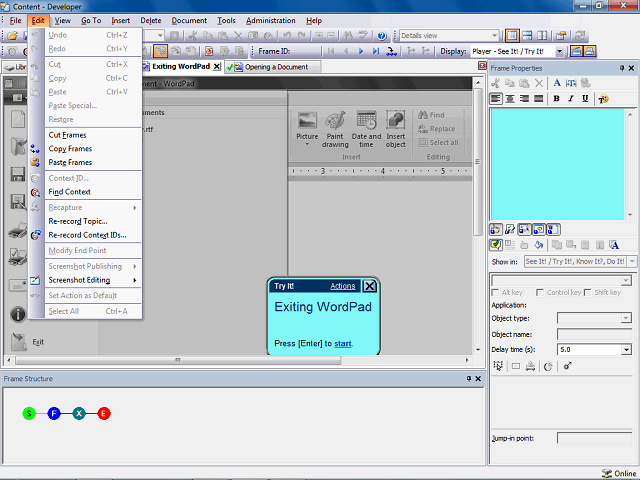Open the Administration menu

point(271,20)
